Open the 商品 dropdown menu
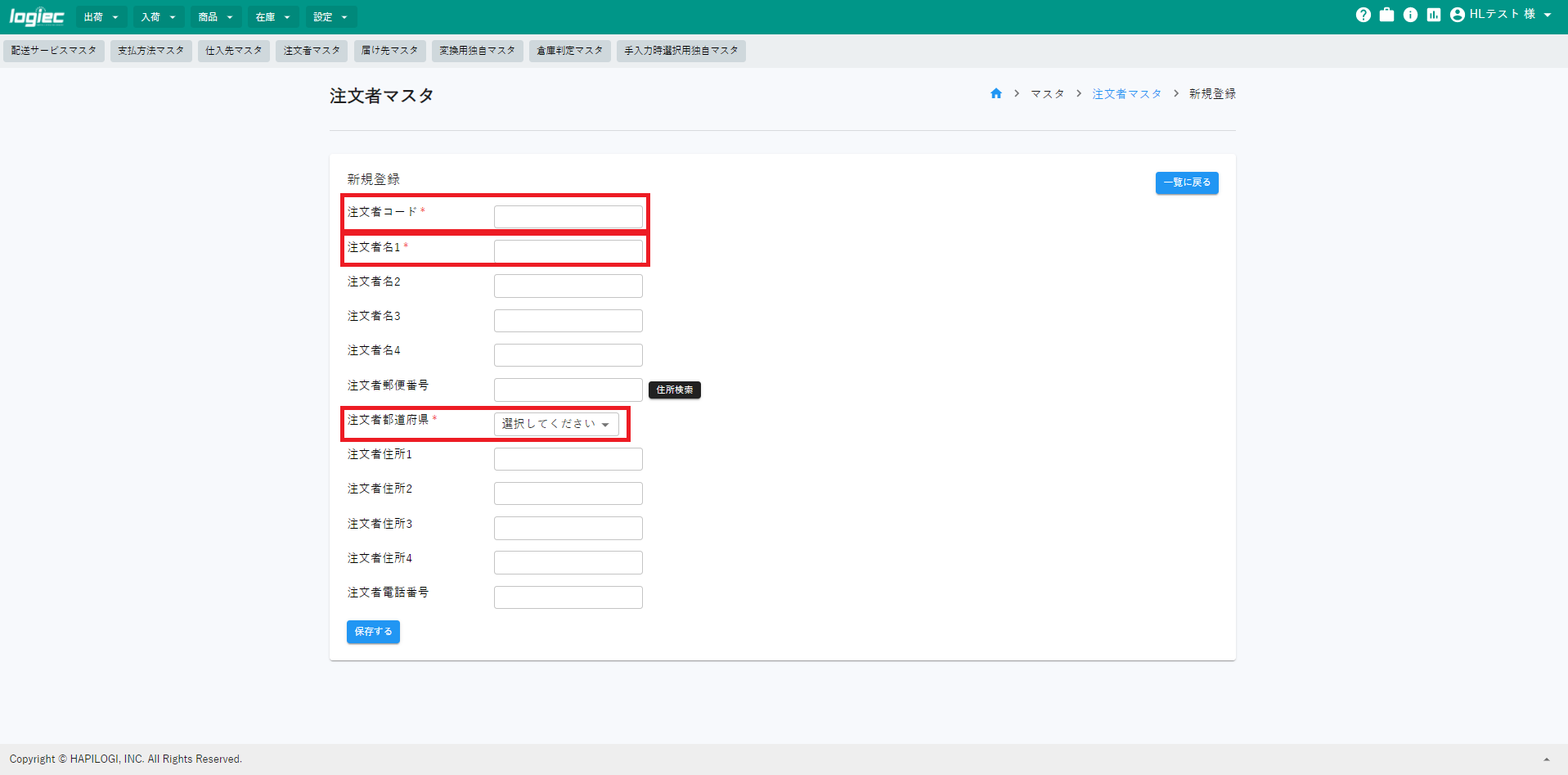 [x=216, y=17]
